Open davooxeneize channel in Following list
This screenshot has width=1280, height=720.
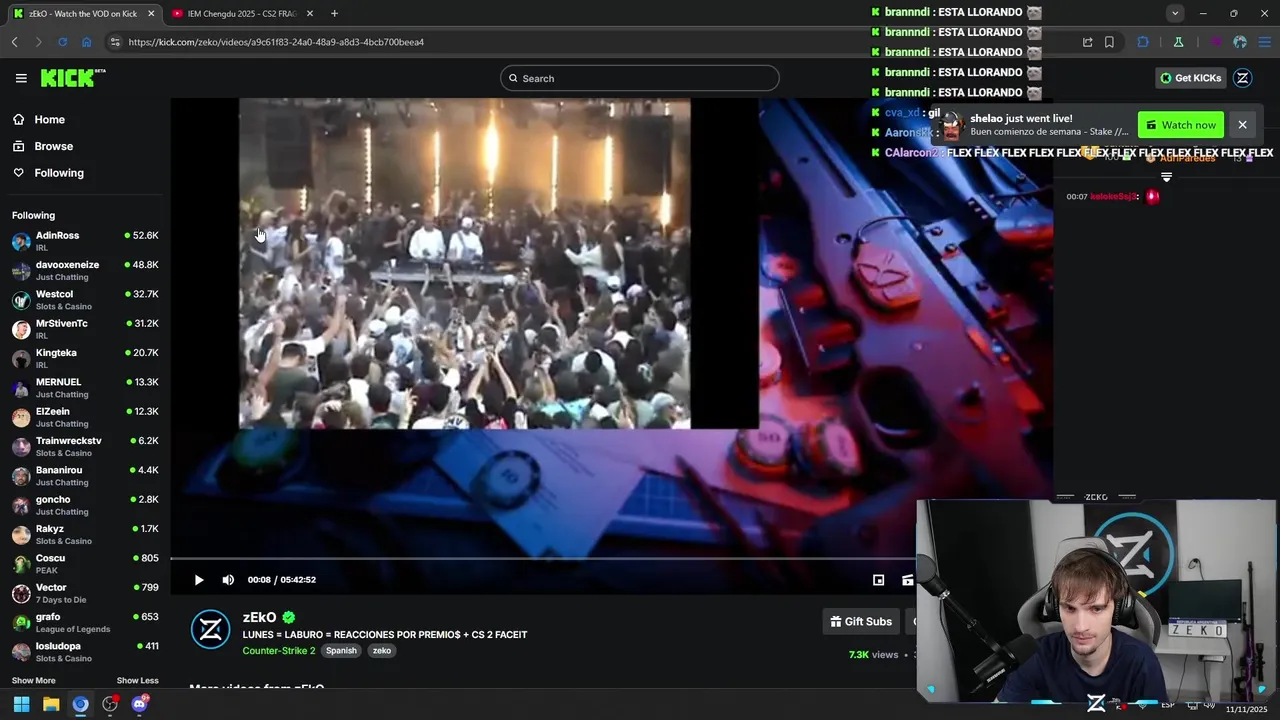(85, 271)
